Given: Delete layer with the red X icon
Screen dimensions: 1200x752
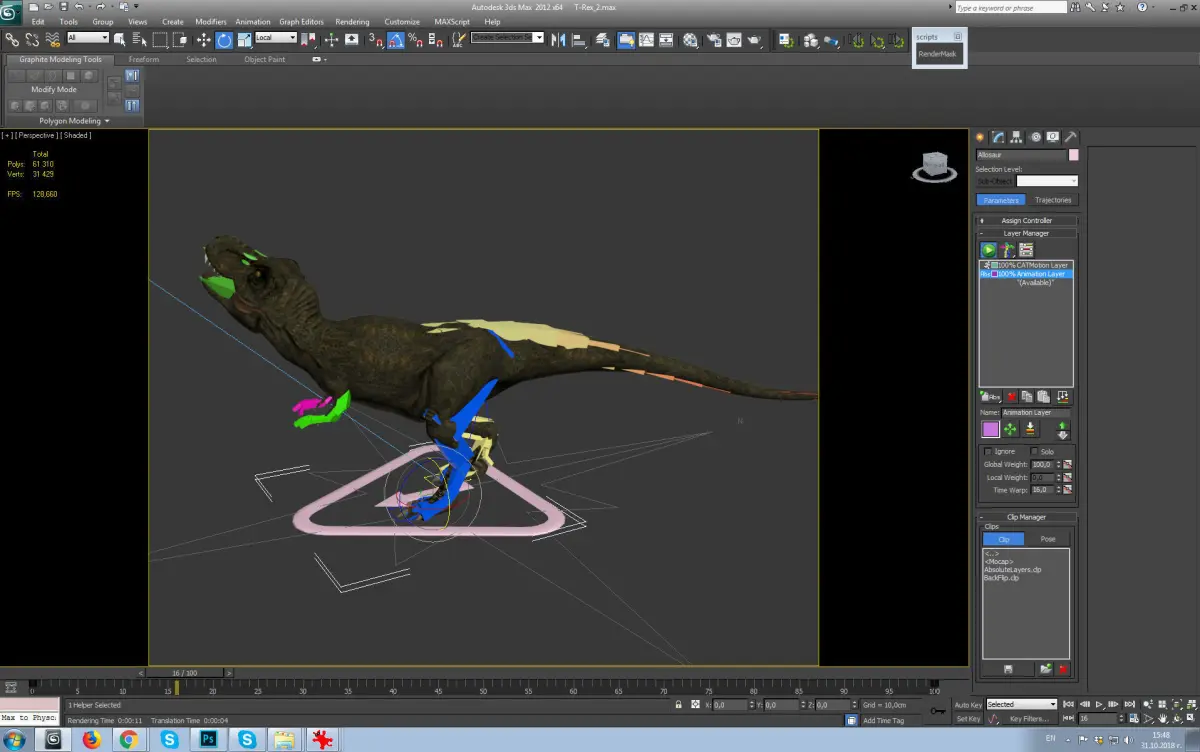Looking at the screenshot, I should pyautogui.click(x=1012, y=397).
